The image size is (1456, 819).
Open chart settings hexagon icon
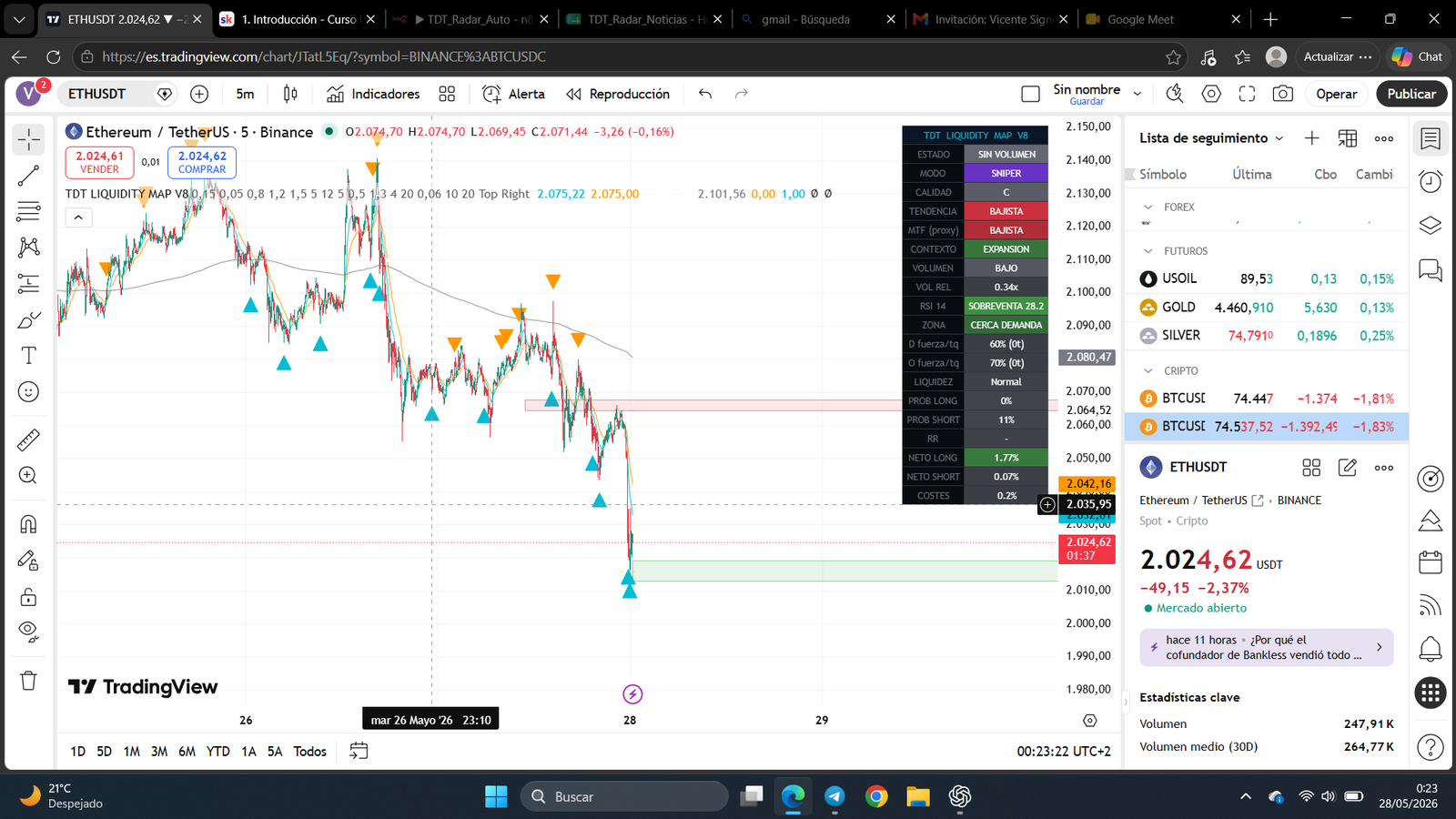[x=1211, y=94]
